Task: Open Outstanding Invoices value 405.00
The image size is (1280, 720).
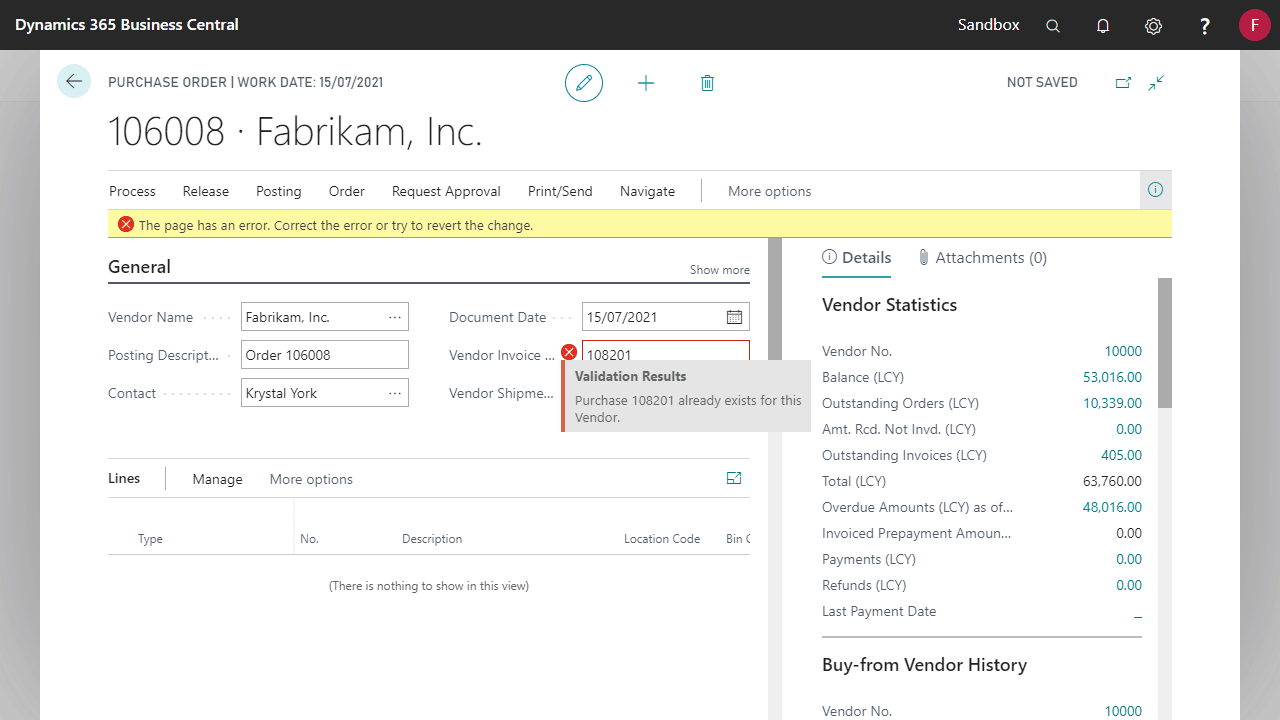Action: 1121,455
